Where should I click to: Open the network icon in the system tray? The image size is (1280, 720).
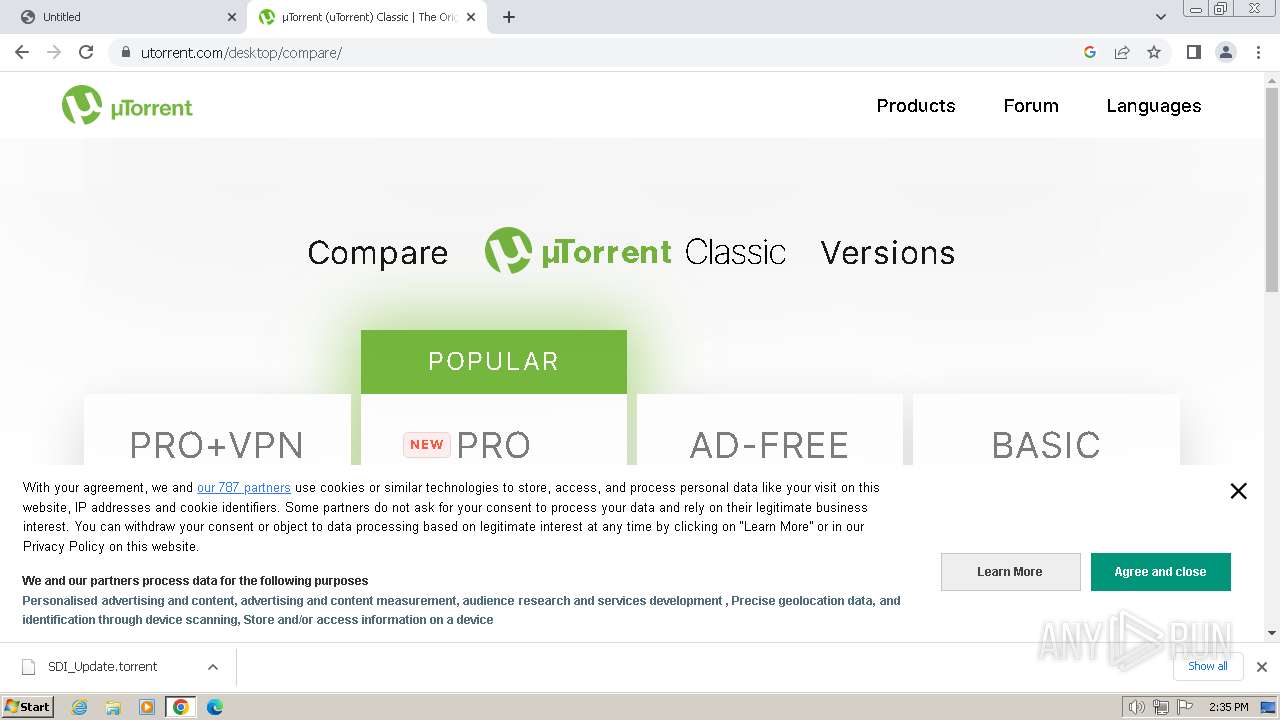(1161, 707)
